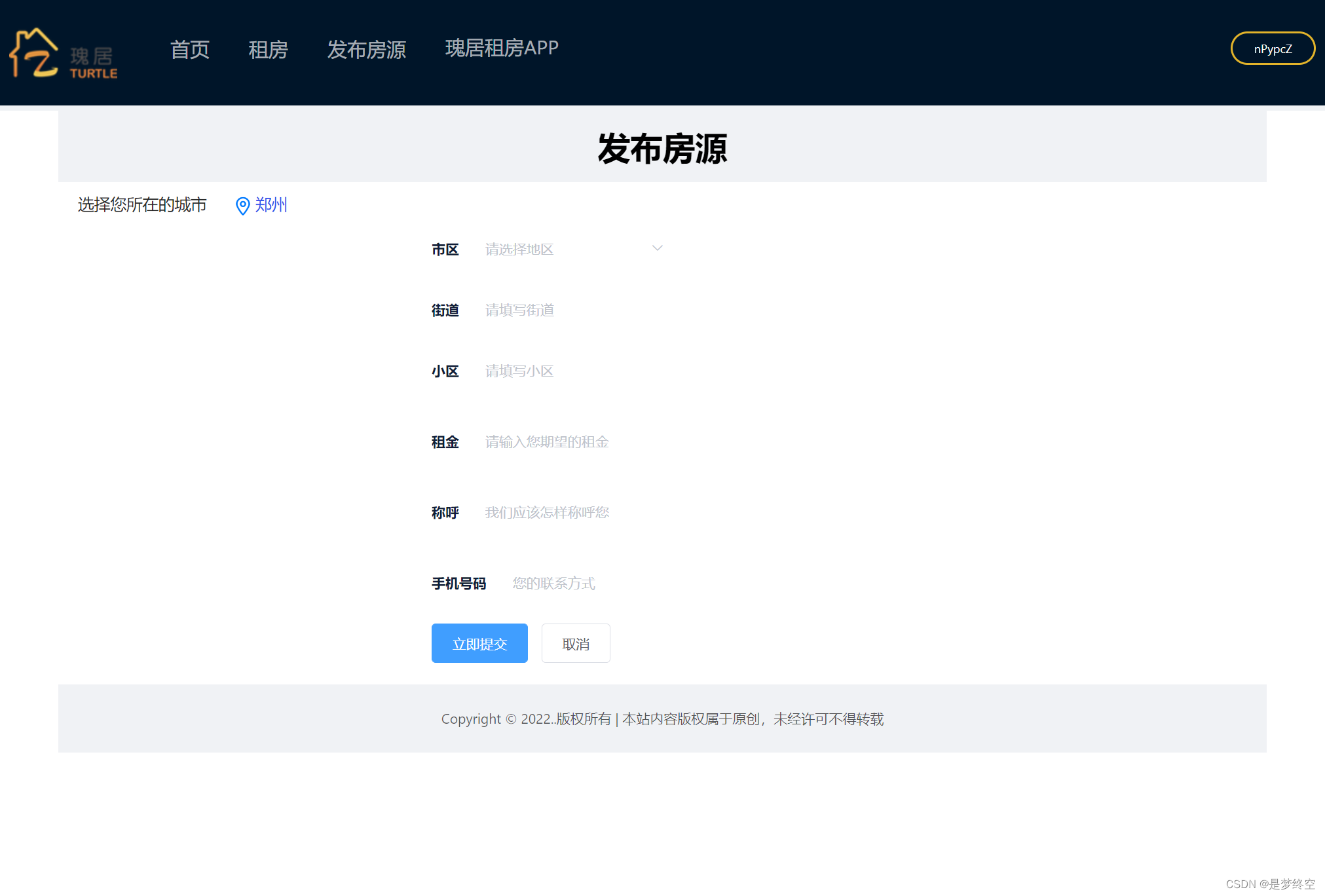
Task: Click the nPypcZ user button
Action: (1272, 49)
